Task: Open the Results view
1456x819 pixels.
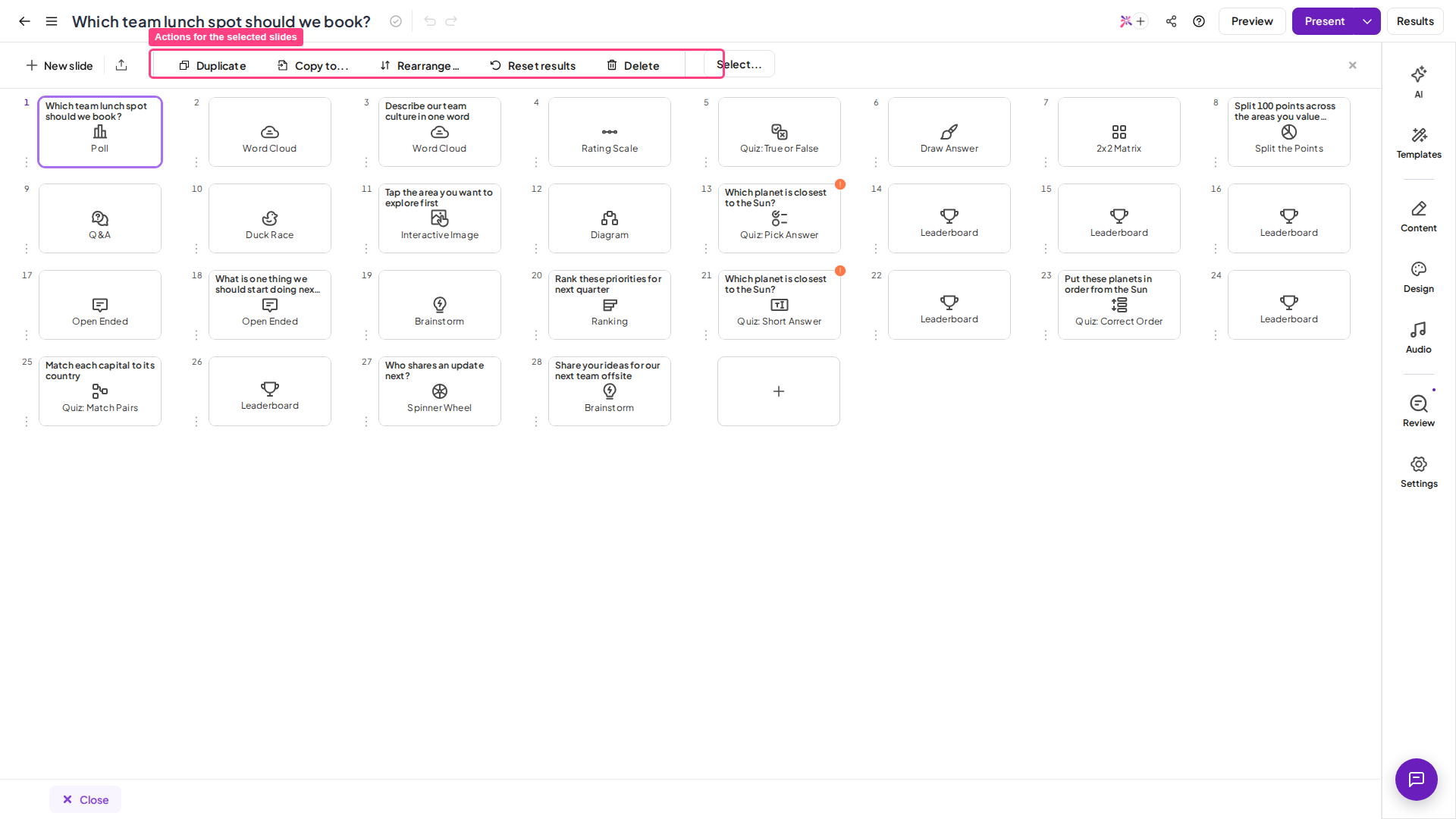Action: point(1415,21)
